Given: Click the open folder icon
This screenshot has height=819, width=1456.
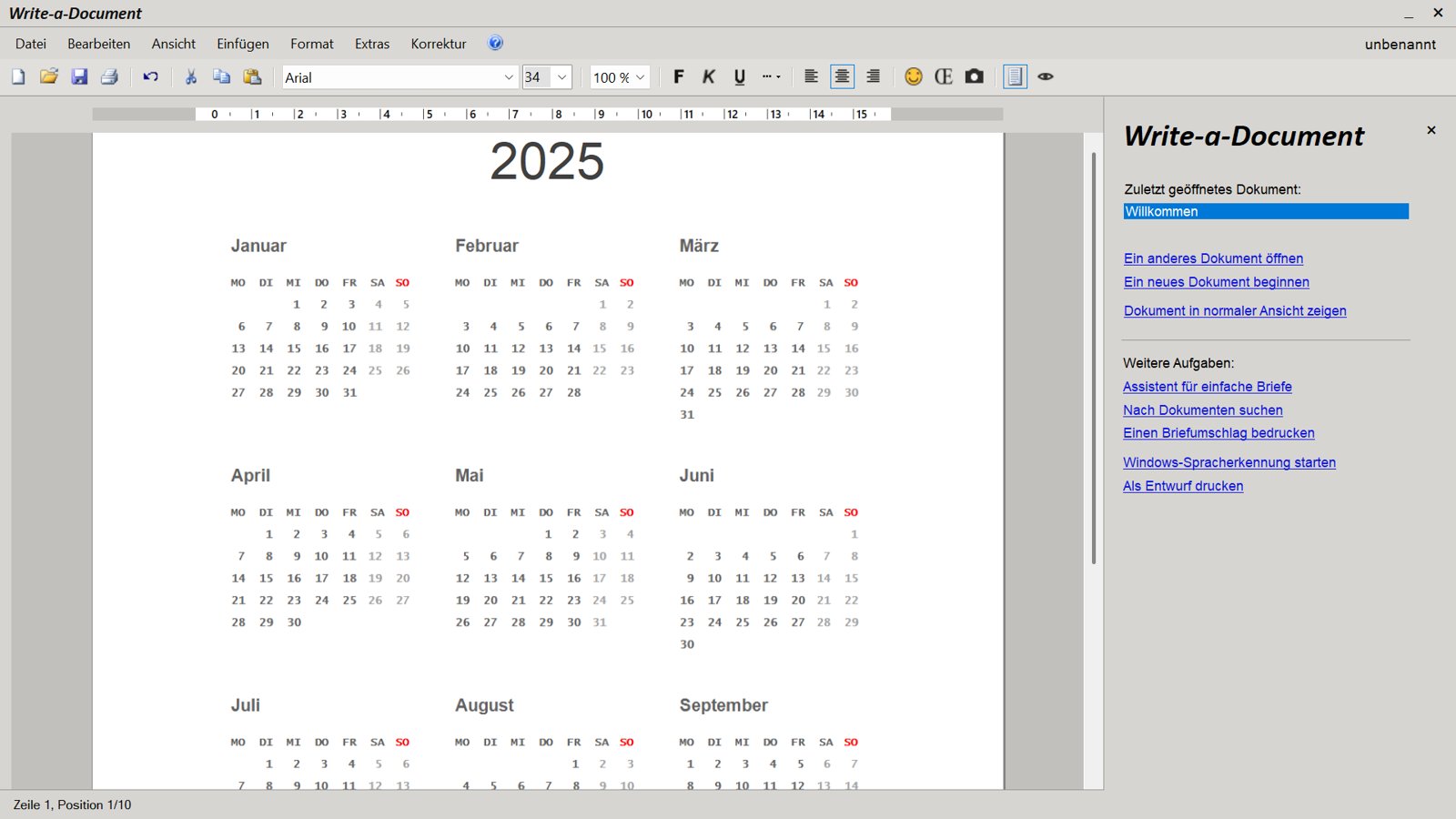Looking at the screenshot, I should point(49,77).
